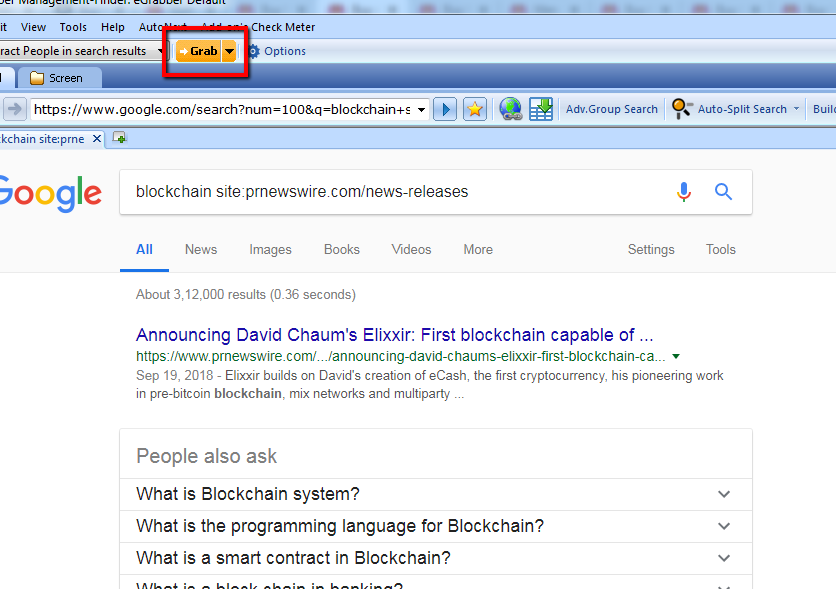This screenshot has height=589, width=836.
Task: Click the Grab button
Action: (x=198, y=51)
